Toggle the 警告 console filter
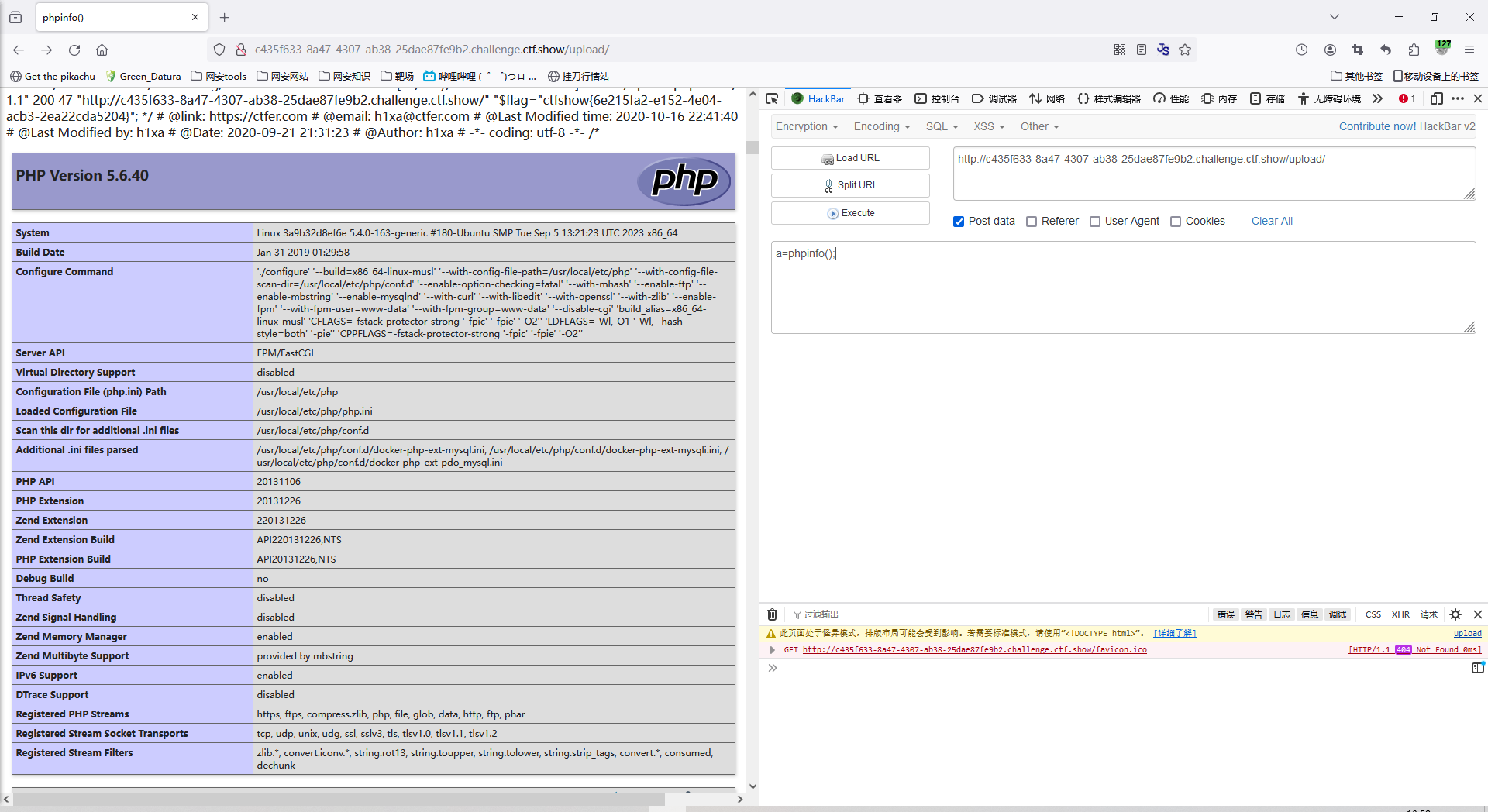 coord(1254,614)
